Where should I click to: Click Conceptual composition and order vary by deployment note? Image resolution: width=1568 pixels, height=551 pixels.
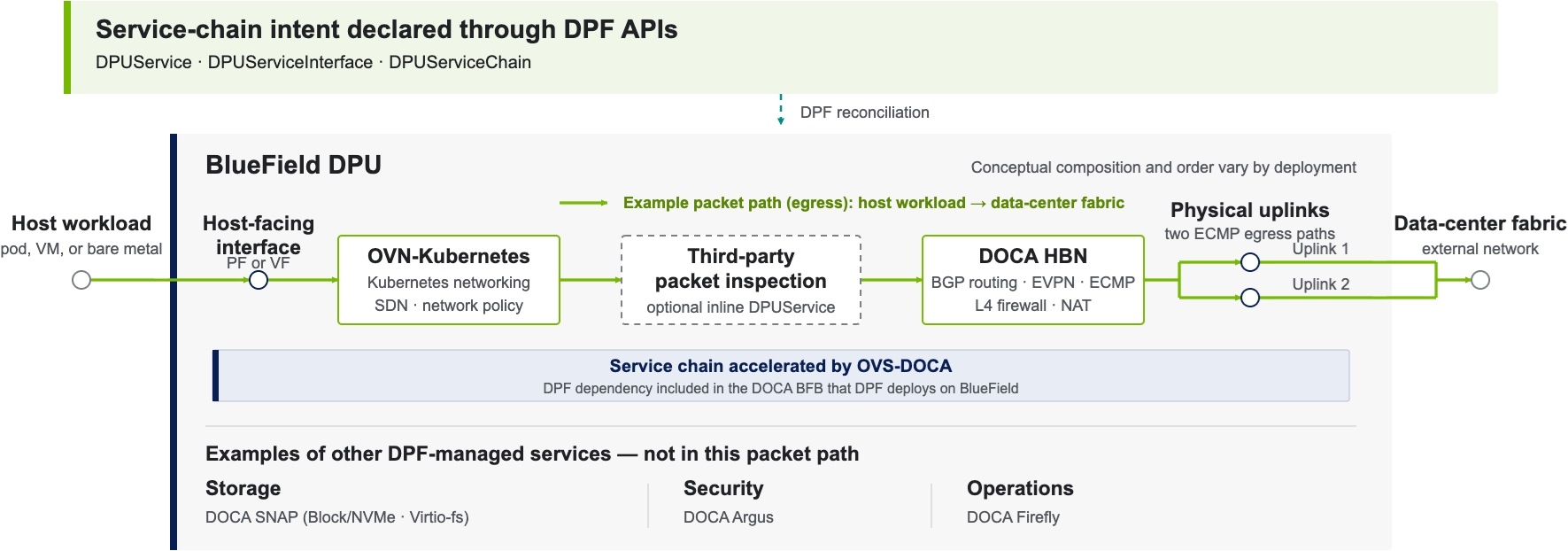[1163, 167]
